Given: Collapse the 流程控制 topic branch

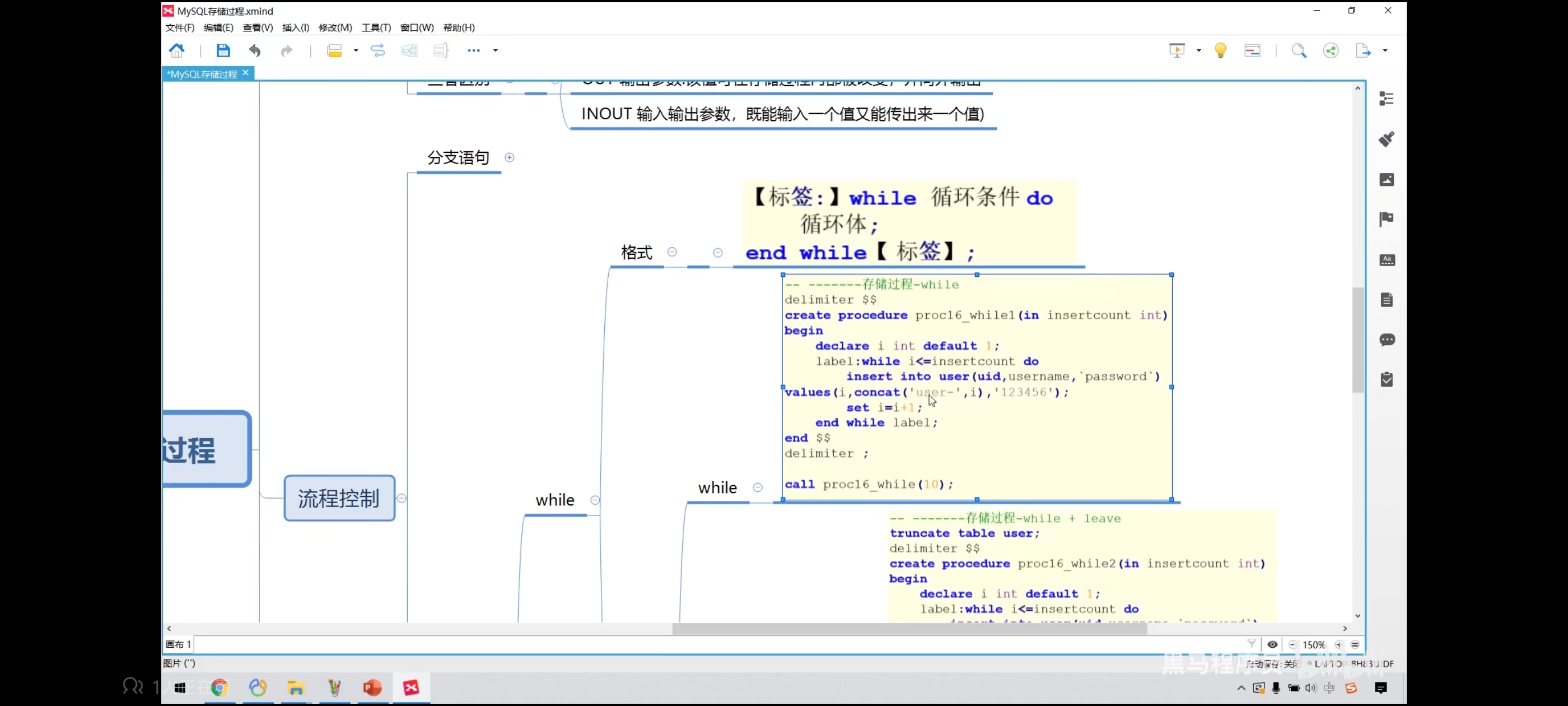Looking at the screenshot, I should tap(402, 498).
